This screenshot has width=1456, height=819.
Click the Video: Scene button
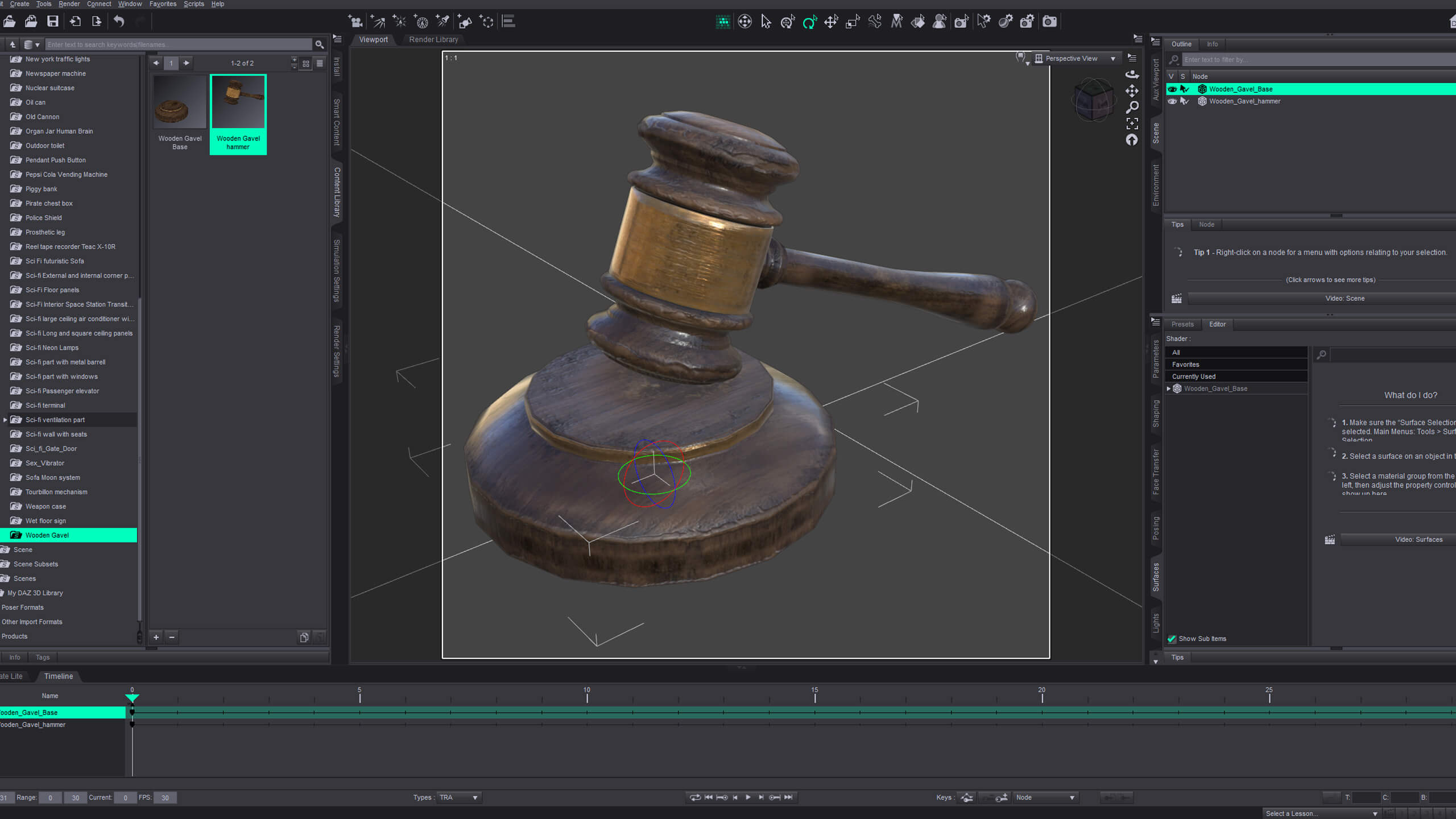pyautogui.click(x=1345, y=299)
